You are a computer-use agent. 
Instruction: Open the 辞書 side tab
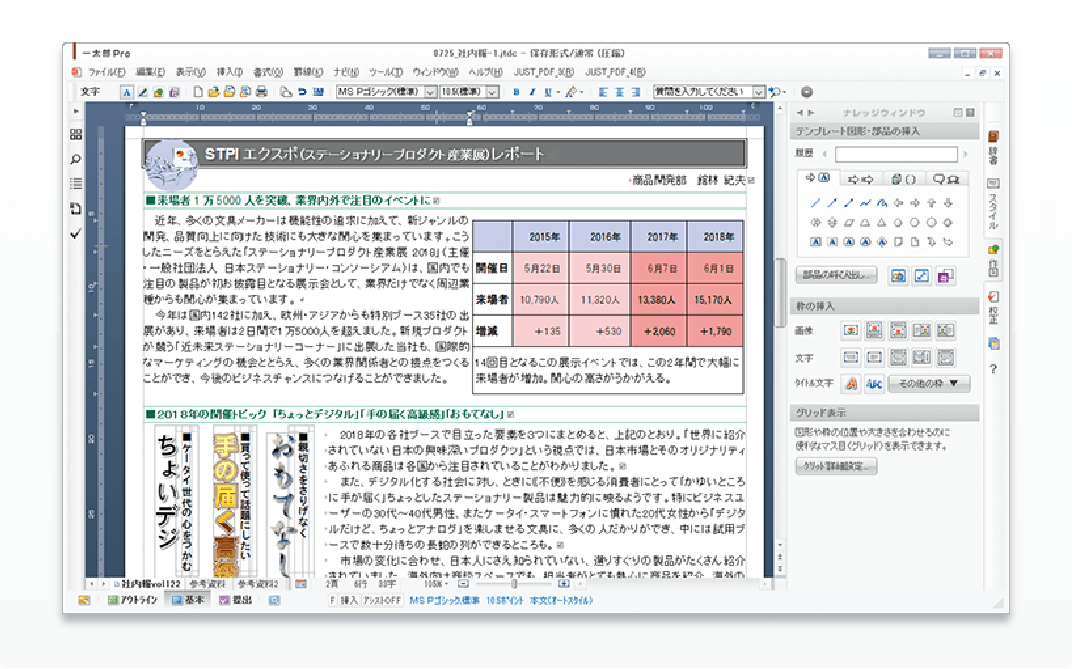tap(994, 149)
